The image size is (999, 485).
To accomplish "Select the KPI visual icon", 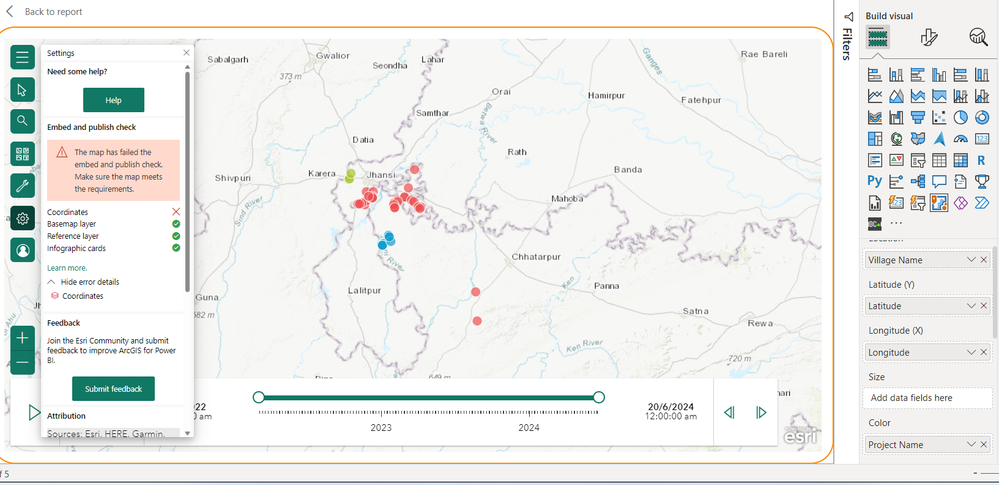I will tap(896, 160).
